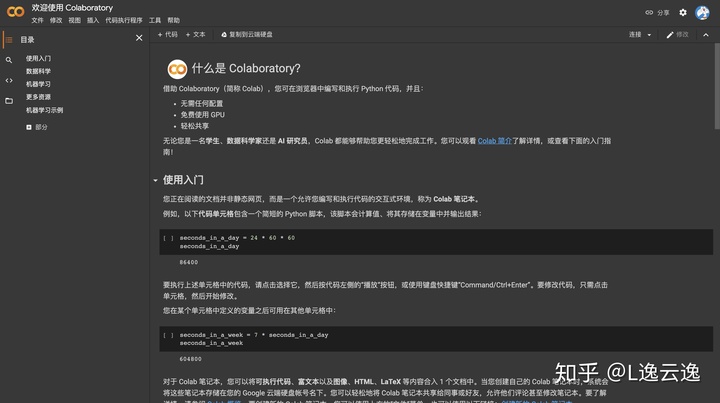
Task: Click the 连接 connect button
Action: [x=635, y=34]
